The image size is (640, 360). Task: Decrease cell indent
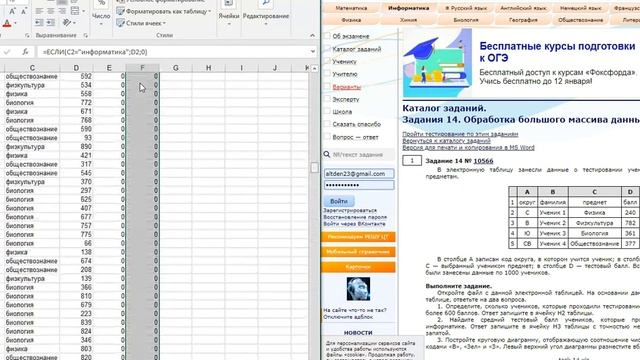tap(39, 22)
